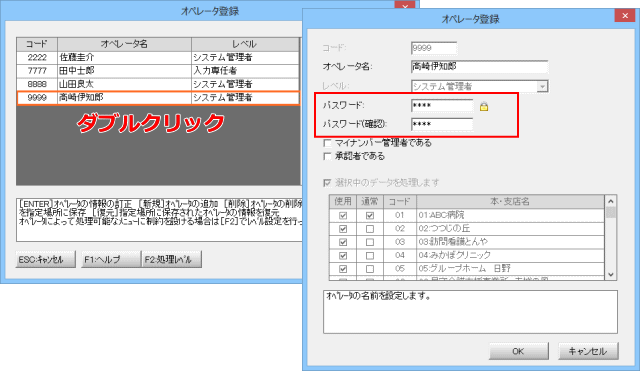Select operator row 9999 高崎伊知郎

(158, 98)
